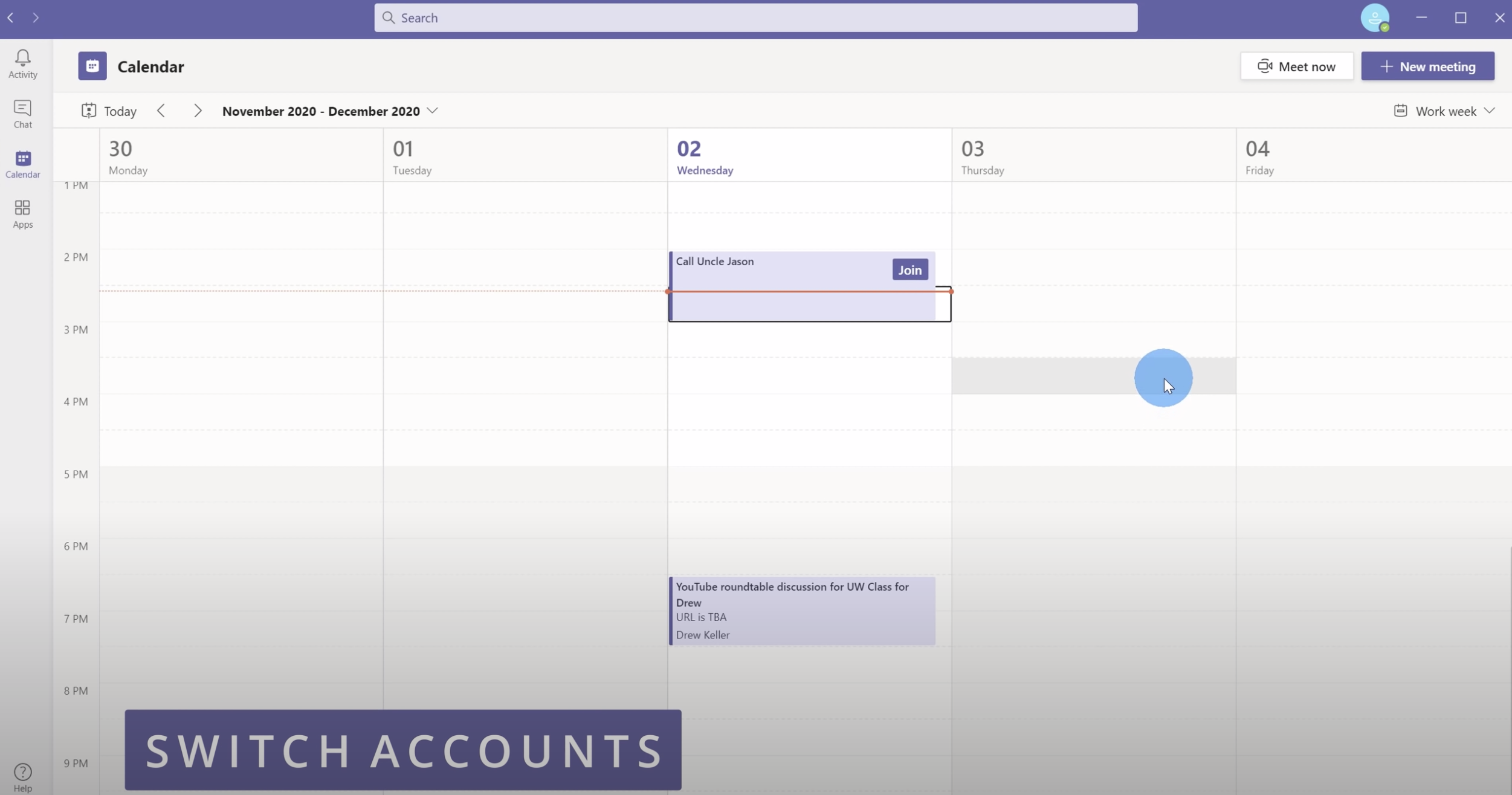Click the forward navigation arrow
1512x795 pixels.
35,18
